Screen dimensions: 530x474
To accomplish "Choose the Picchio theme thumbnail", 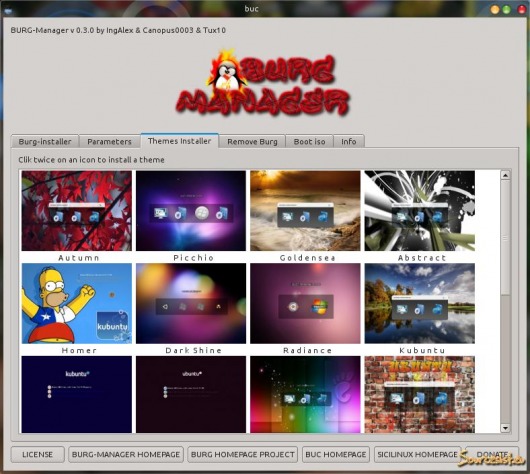I will pos(191,211).
